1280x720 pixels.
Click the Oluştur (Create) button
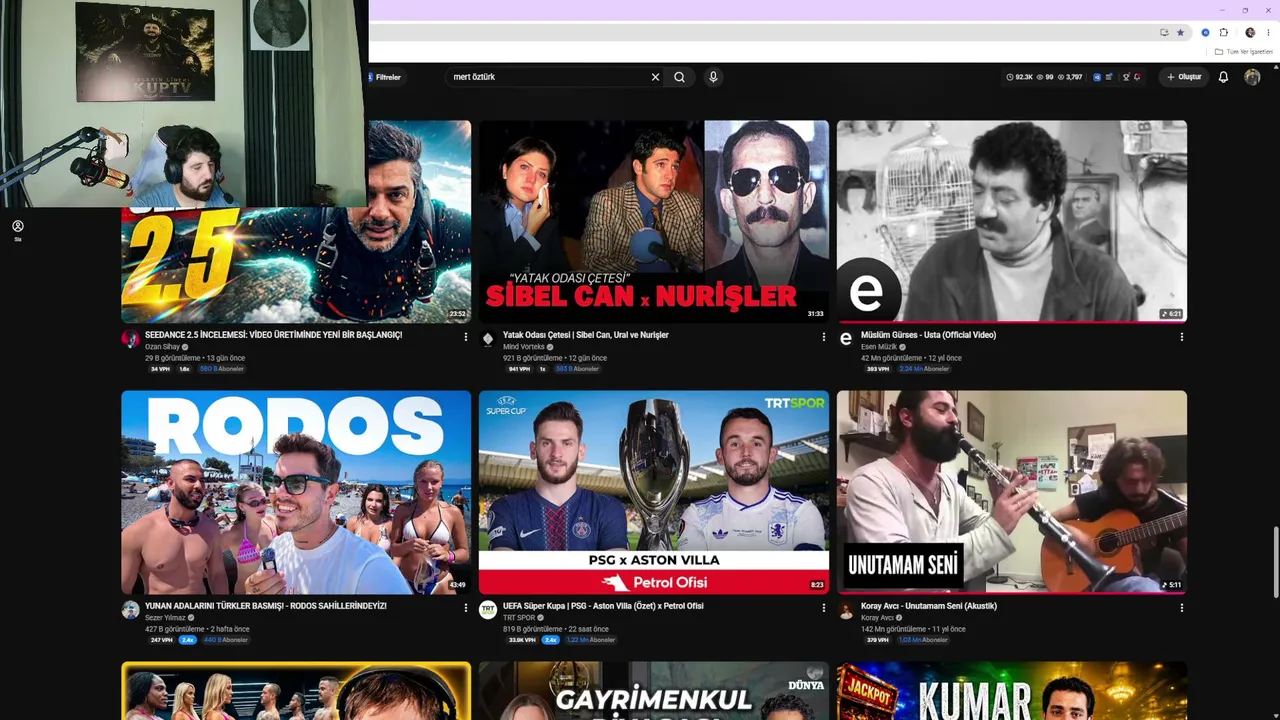pos(1184,77)
